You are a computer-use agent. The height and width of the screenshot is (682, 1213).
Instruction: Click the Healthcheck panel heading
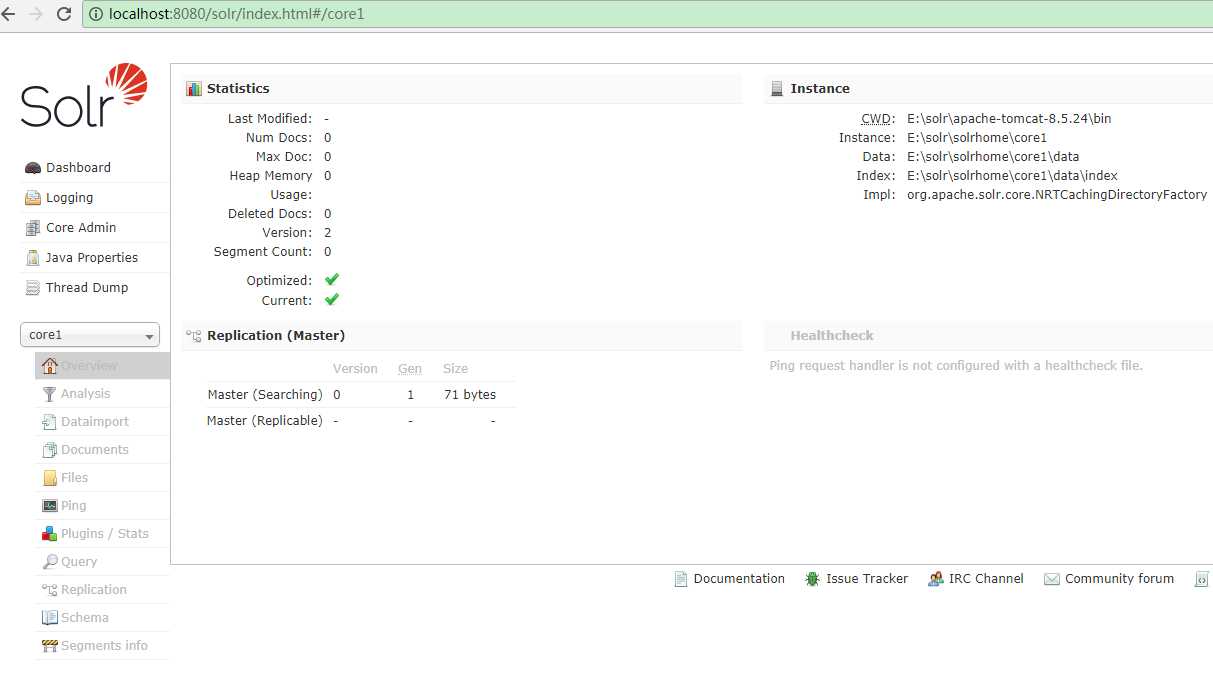[832, 336]
